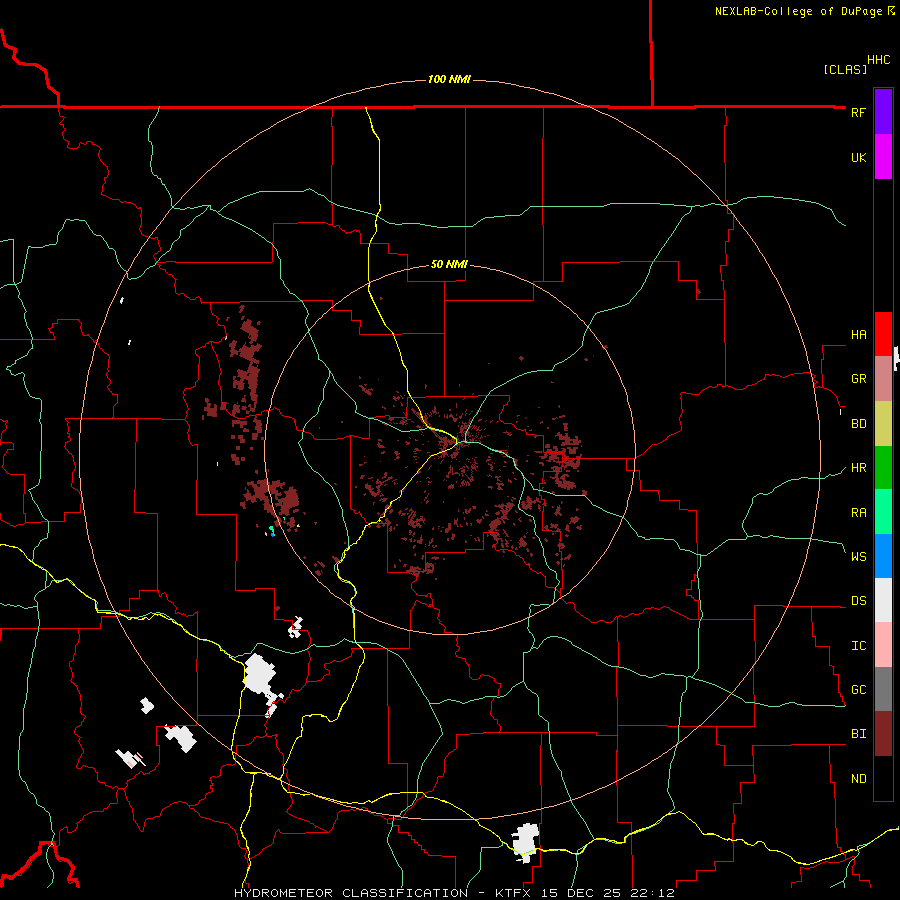Click the HA legend label
This screenshot has width=900, height=900.
click(858, 335)
